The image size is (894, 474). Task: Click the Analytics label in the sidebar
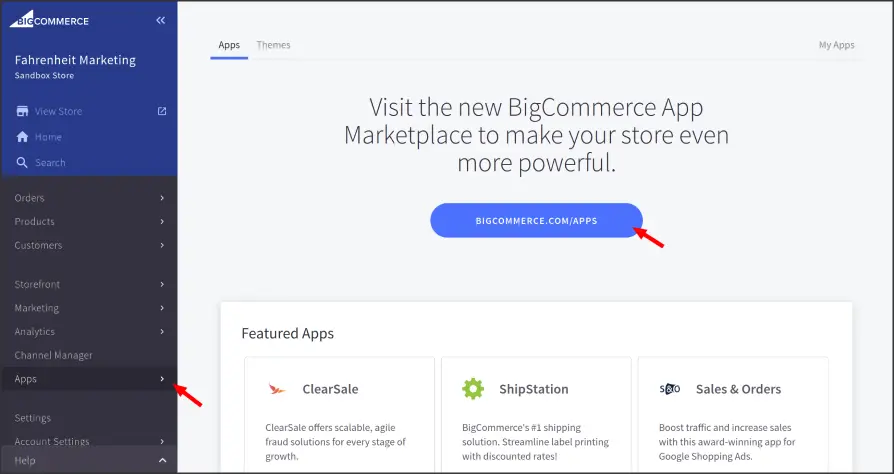(x=34, y=331)
